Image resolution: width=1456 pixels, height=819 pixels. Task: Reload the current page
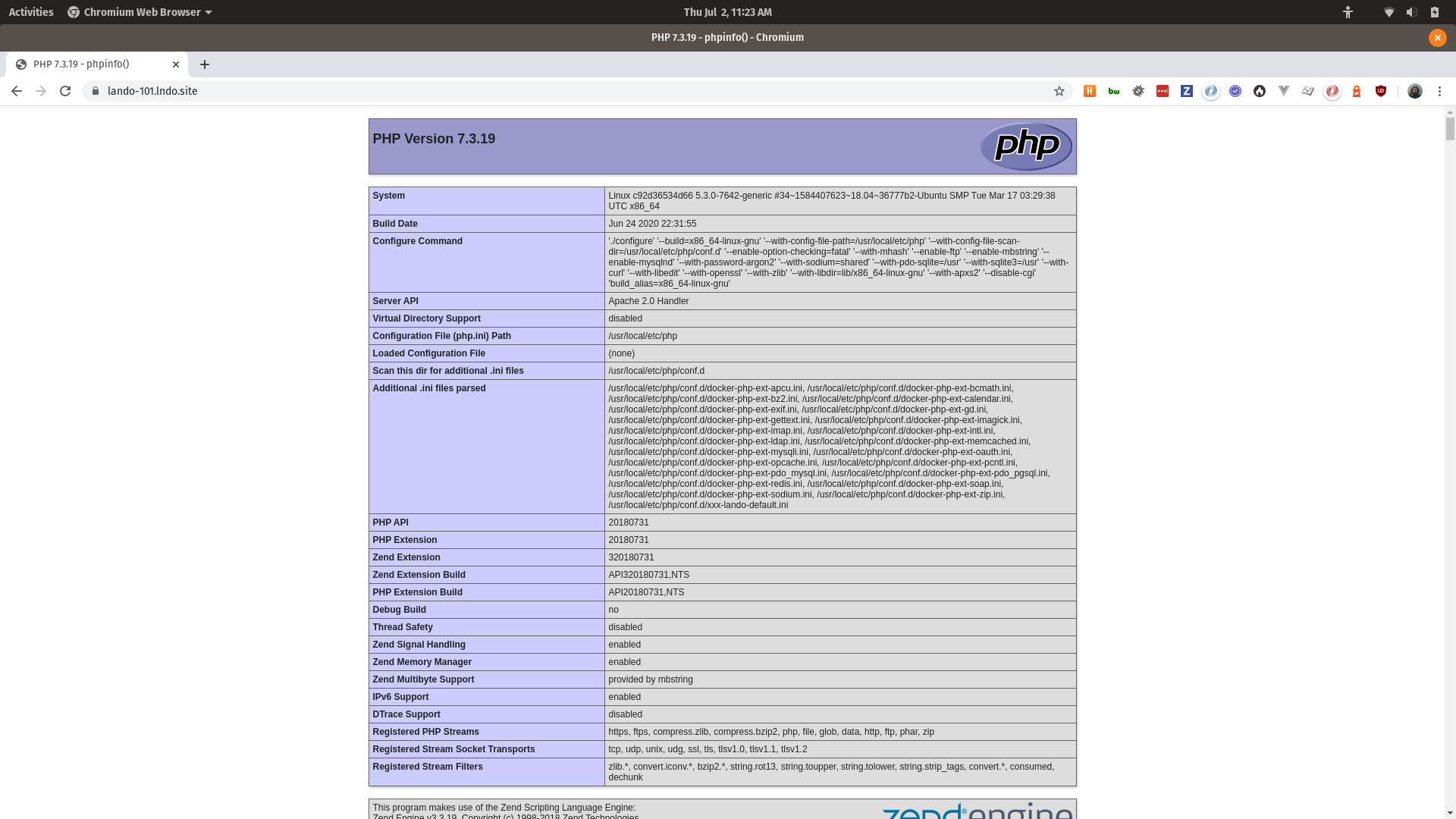65,91
